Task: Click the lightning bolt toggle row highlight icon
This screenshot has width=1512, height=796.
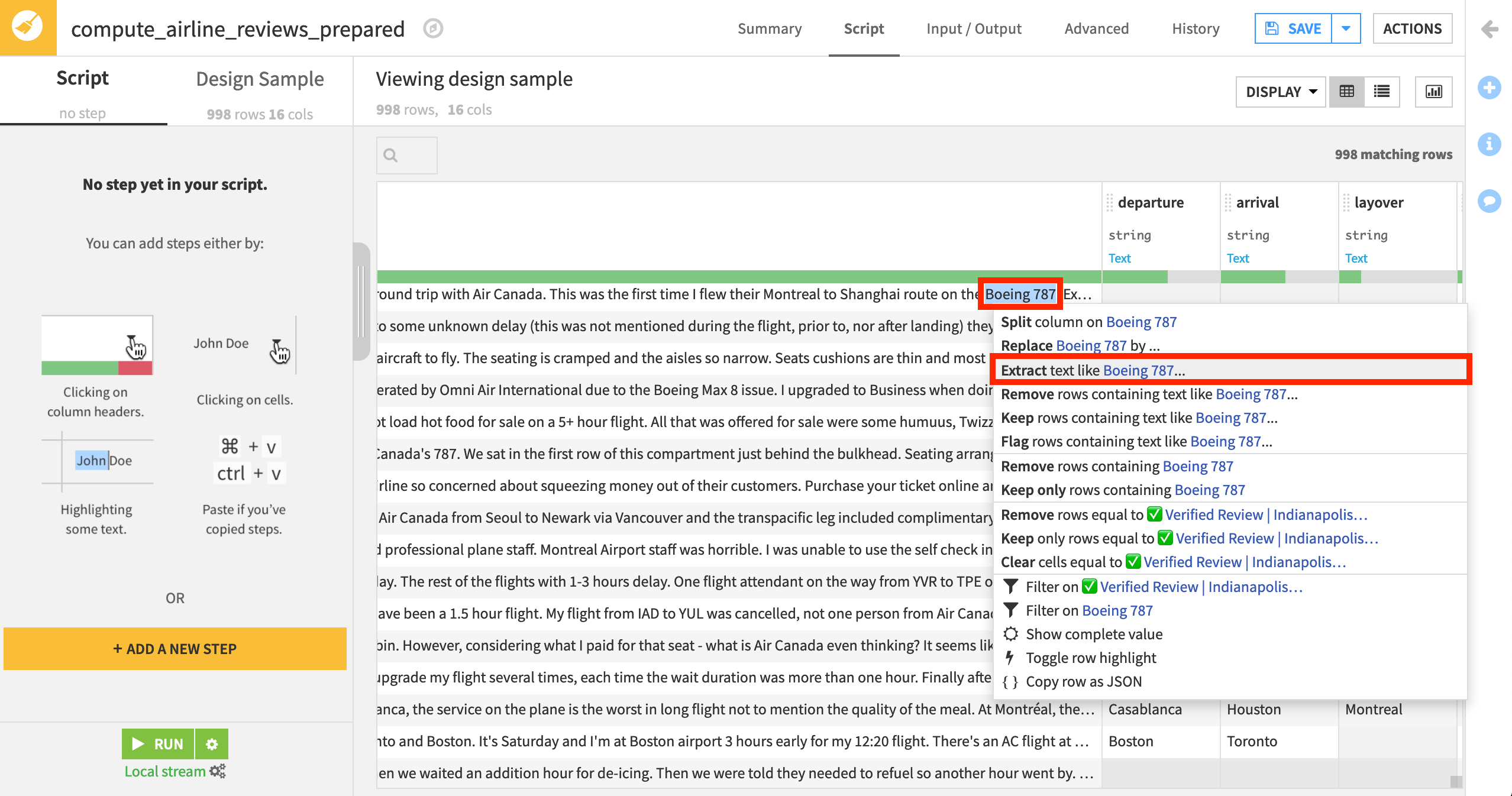Action: point(1011,657)
